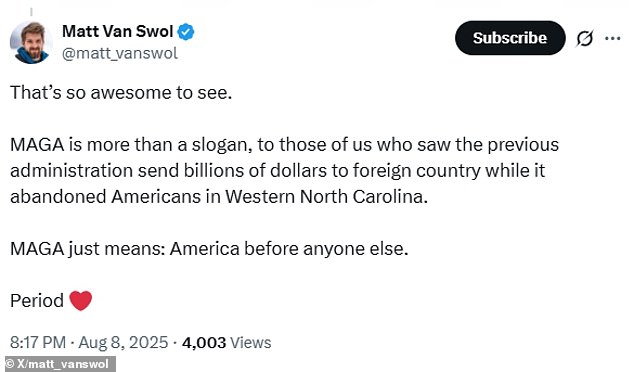Image resolution: width=634 pixels, height=372 pixels.
Task: Select the Aug 8, 2025 date
Action: 123,342
